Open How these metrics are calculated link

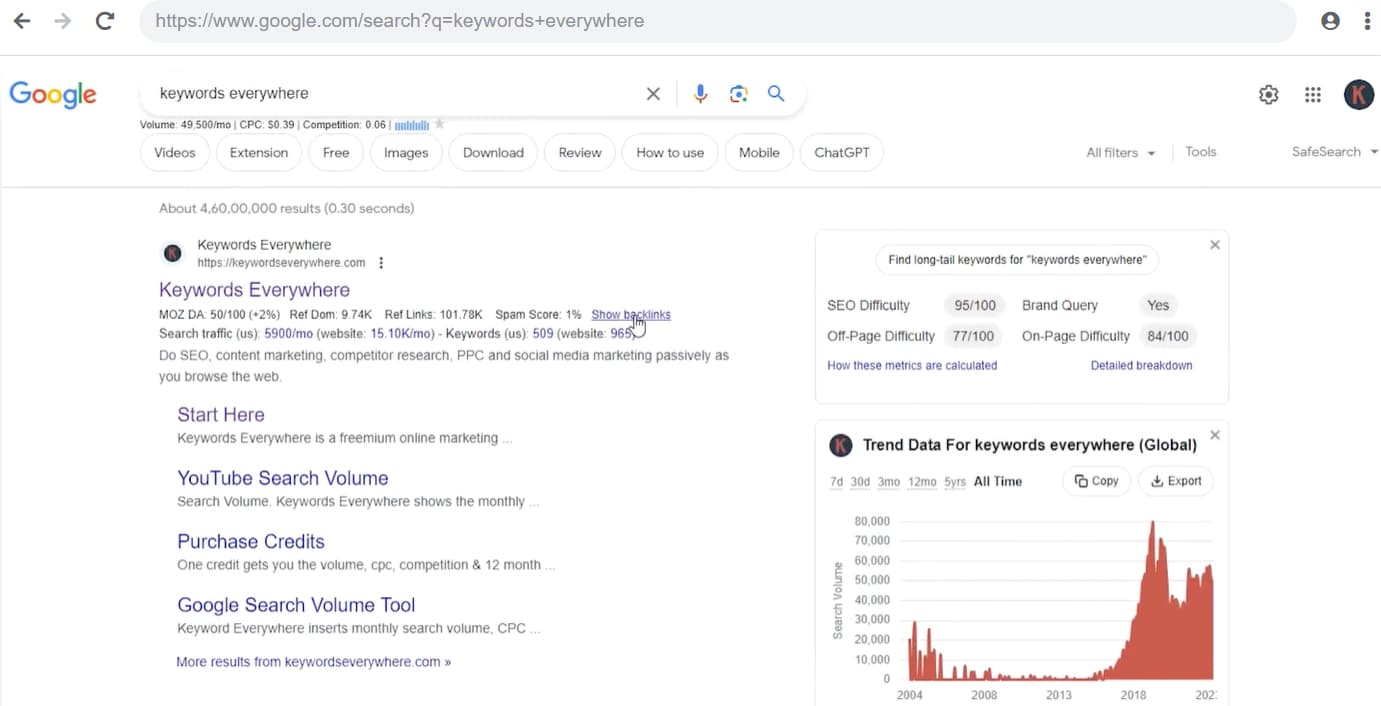click(912, 366)
